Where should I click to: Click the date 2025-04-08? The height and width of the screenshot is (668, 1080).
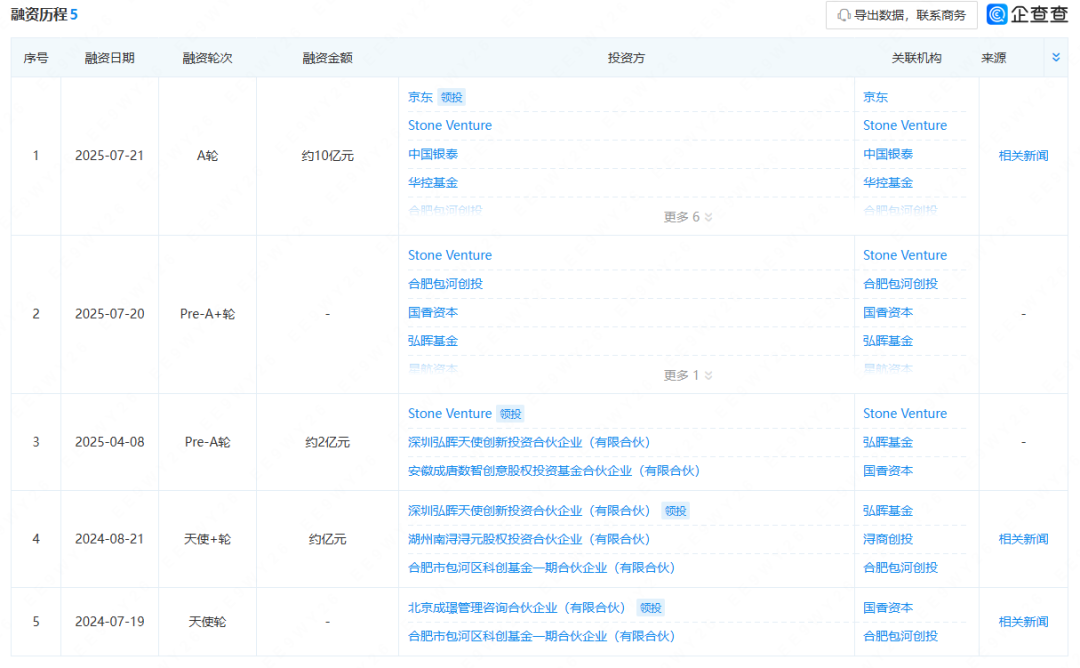(x=110, y=442)
